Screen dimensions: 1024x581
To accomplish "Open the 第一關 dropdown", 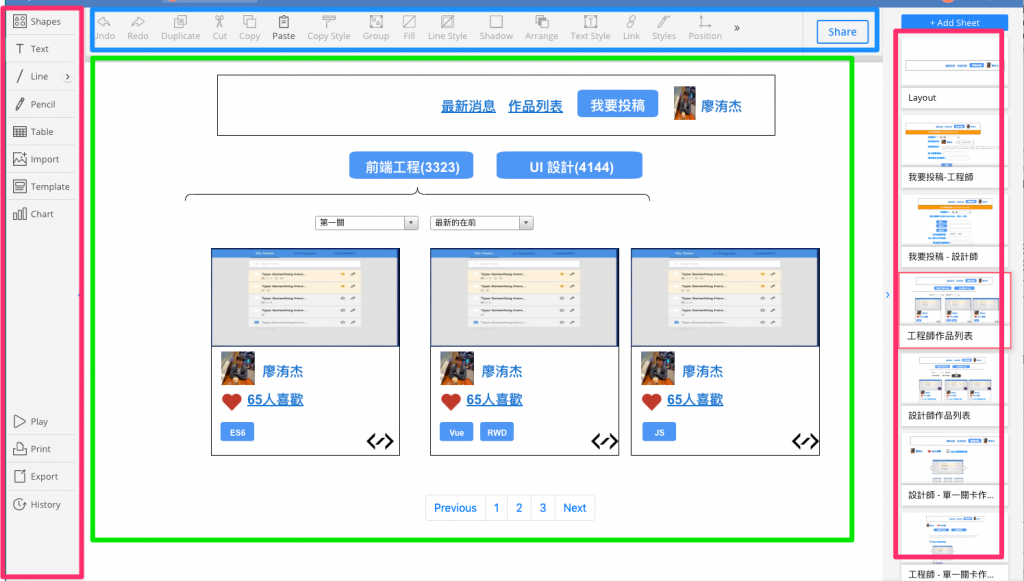I will pos(366,223).
